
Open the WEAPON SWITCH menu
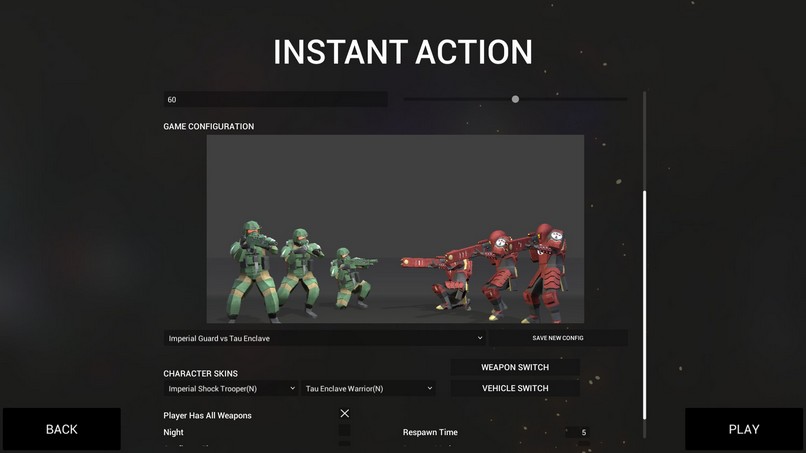[x=515, y=367]
